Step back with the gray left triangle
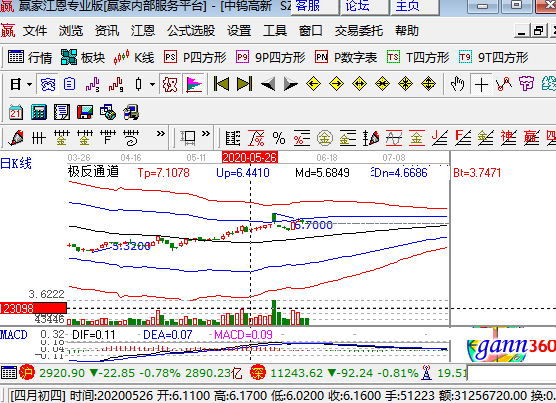The width and height of the screenshot is (556, 403). [x=268, y=84]
